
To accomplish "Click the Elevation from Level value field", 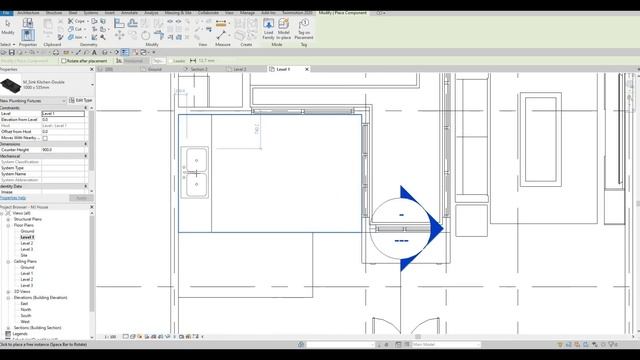I will 63,120.
